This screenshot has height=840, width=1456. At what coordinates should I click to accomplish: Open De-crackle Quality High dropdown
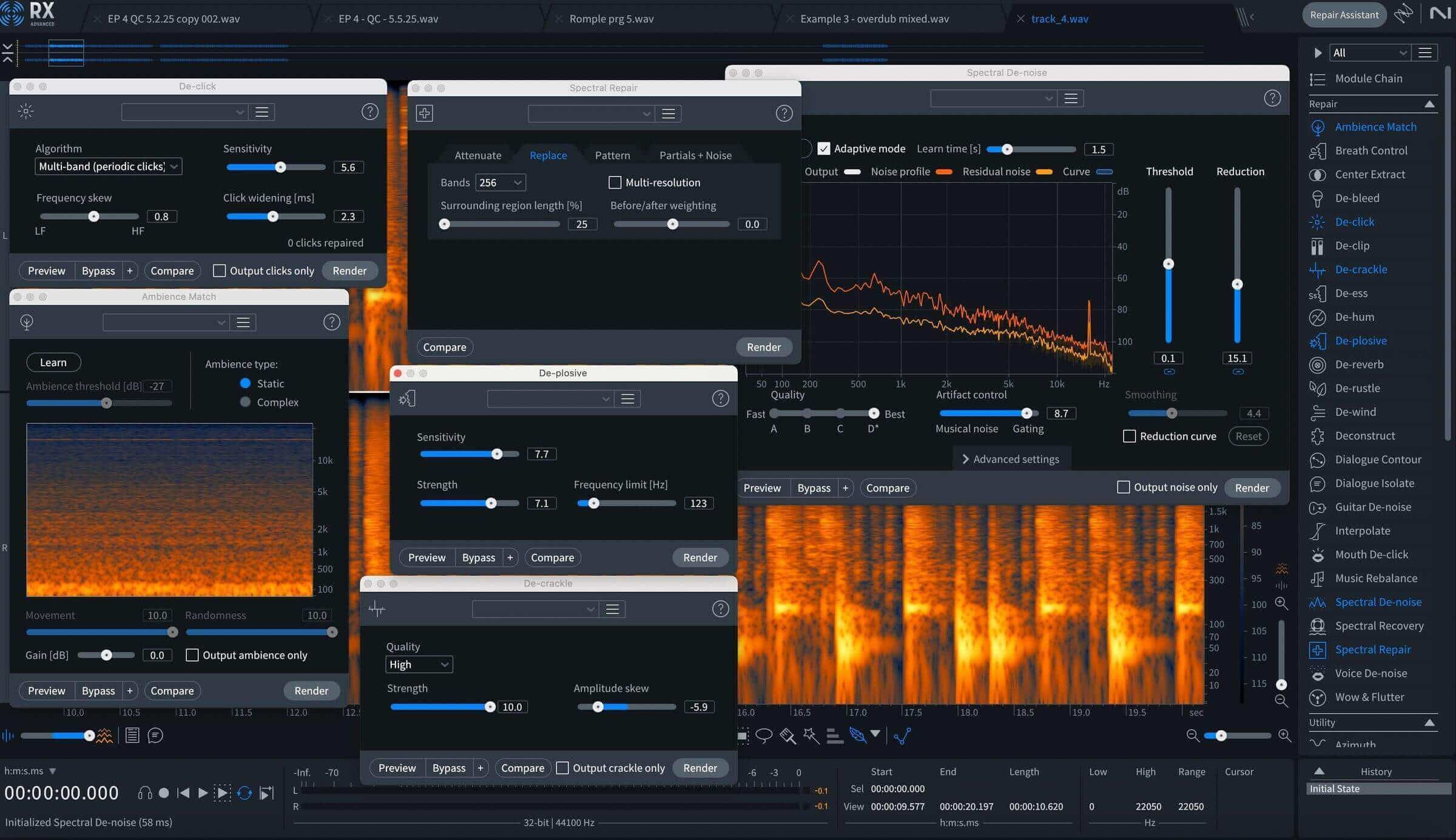pos(419,664)
